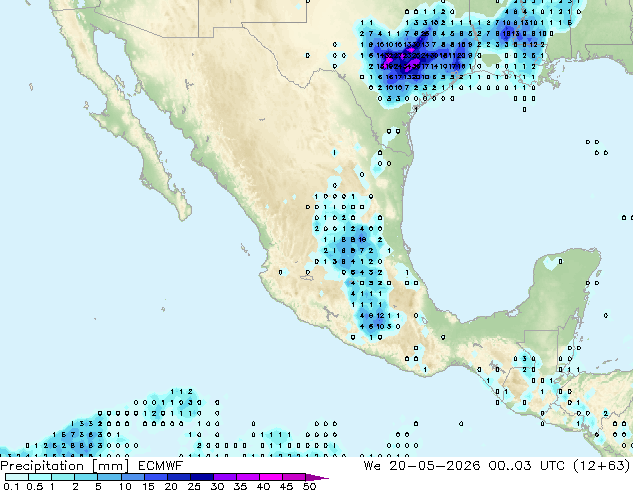634x490 pixels.
Task: Click the "UTC" label
Action: click(552, 466)
